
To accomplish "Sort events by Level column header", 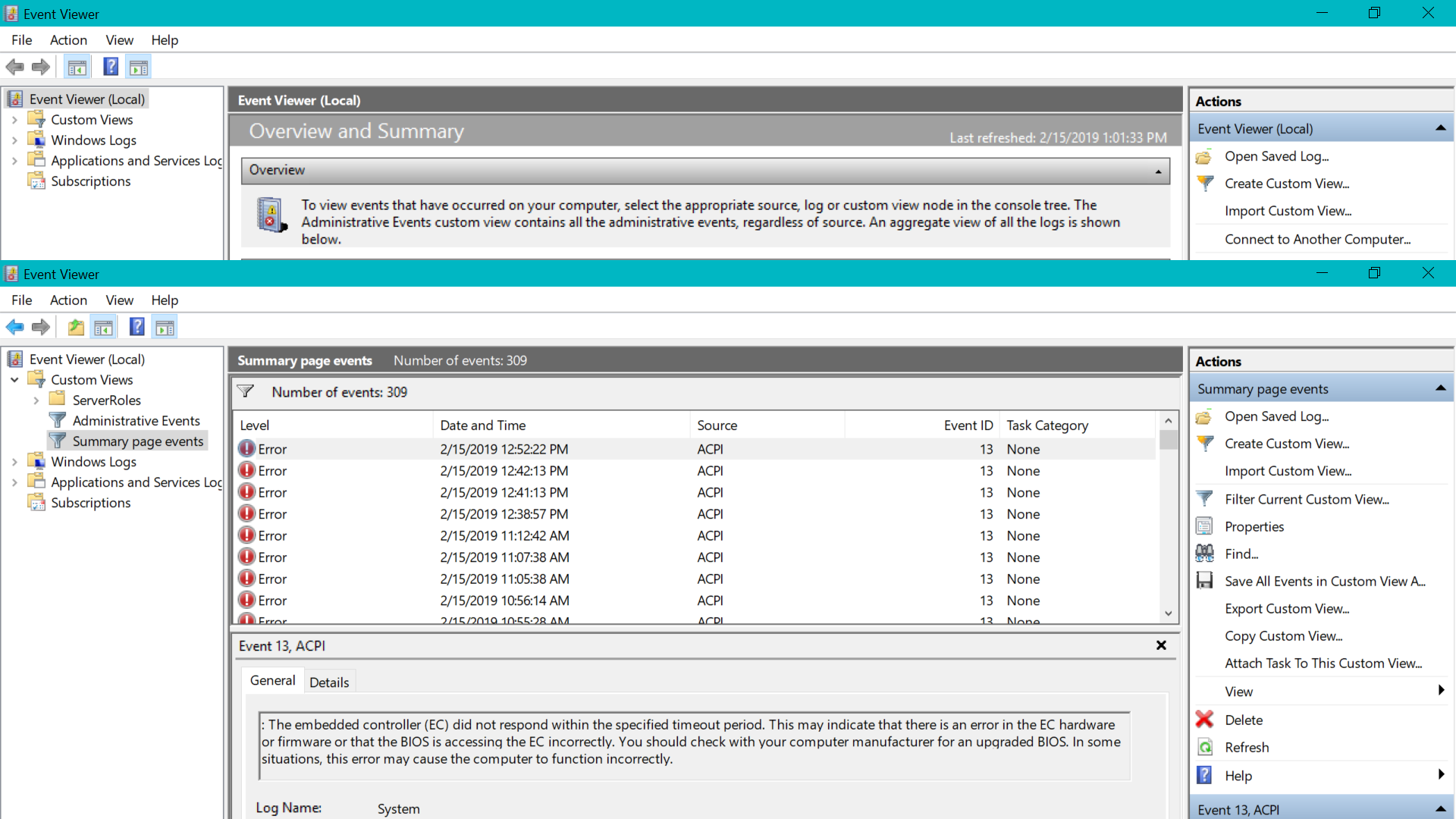I will tap(334, 425).
